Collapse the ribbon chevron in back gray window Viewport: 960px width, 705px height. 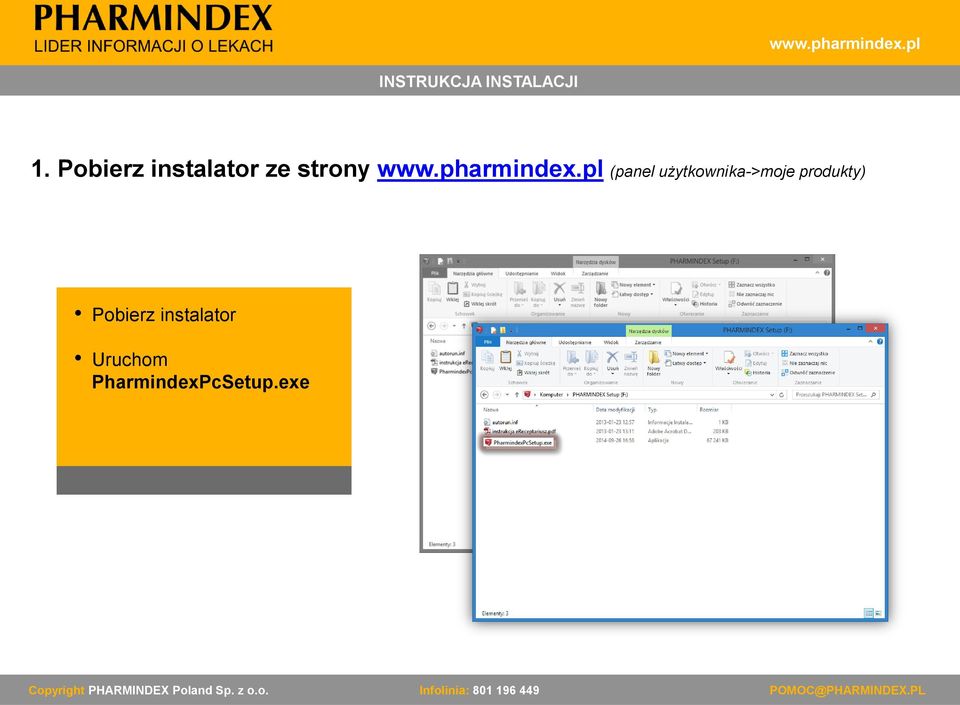tap(817, 272)
